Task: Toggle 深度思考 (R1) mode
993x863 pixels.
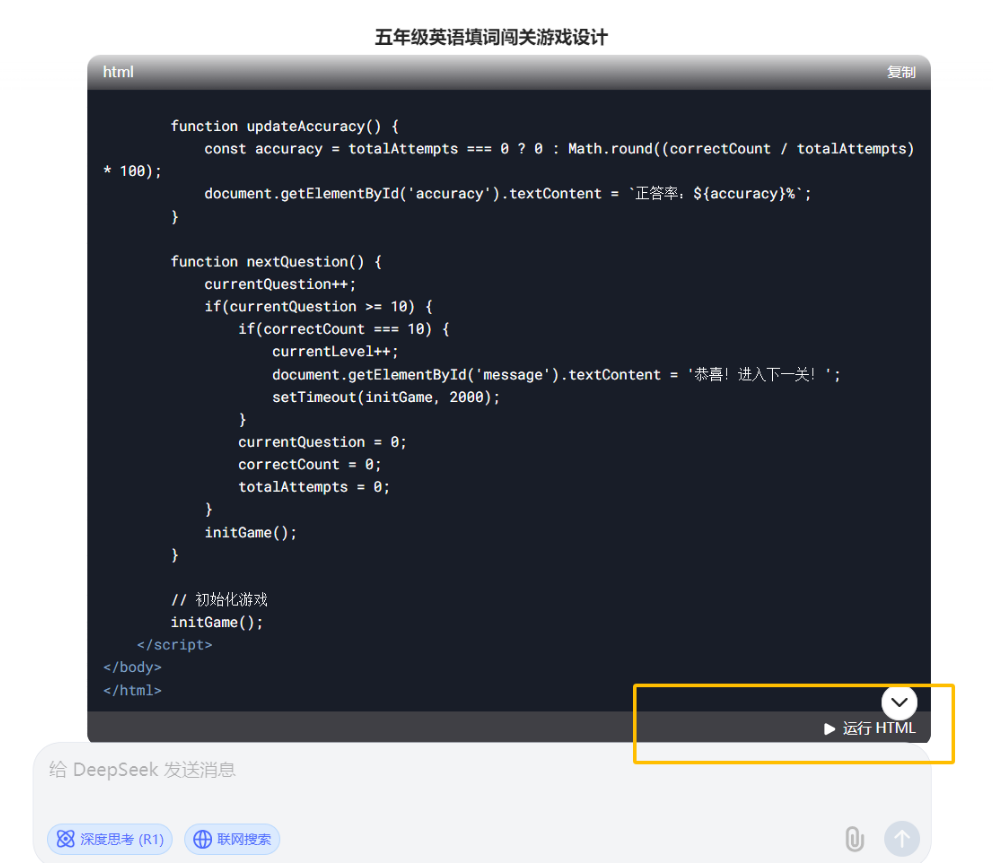Action: click(x=110, y=839)
